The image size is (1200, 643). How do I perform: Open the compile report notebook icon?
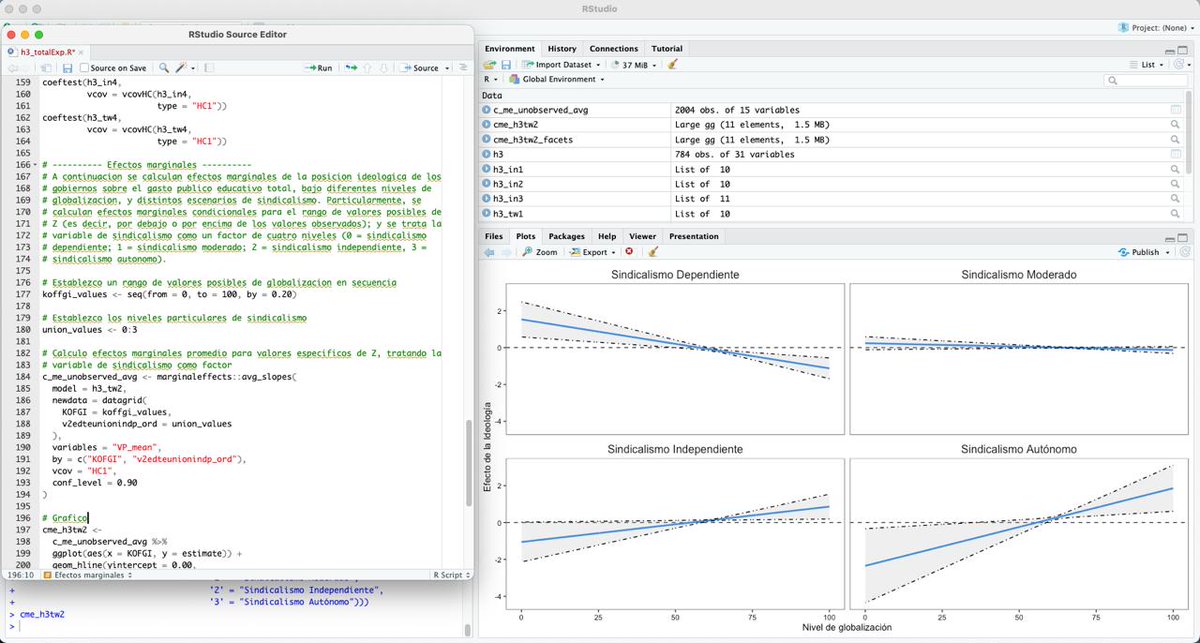coord(208,68)
